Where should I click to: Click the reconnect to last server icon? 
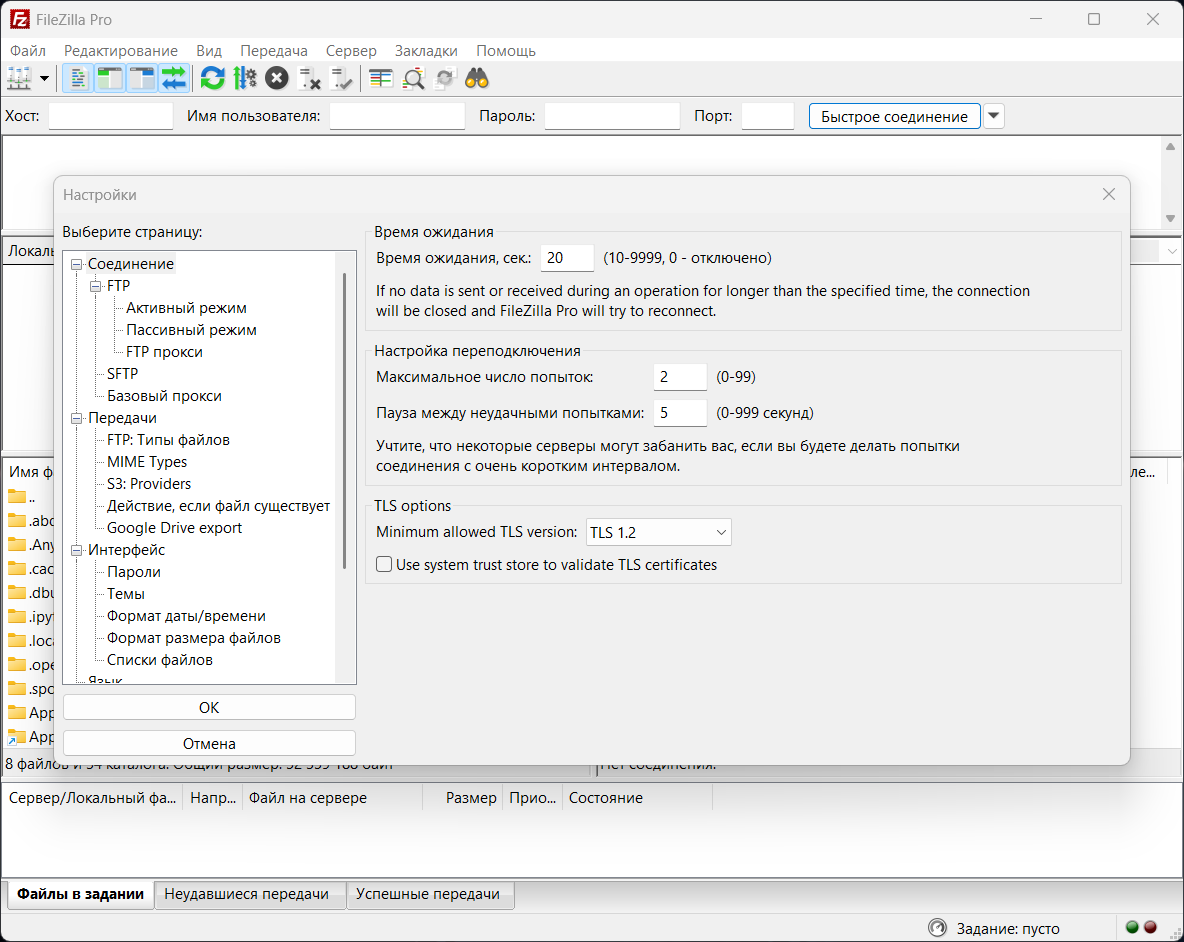tap(342, 78)
